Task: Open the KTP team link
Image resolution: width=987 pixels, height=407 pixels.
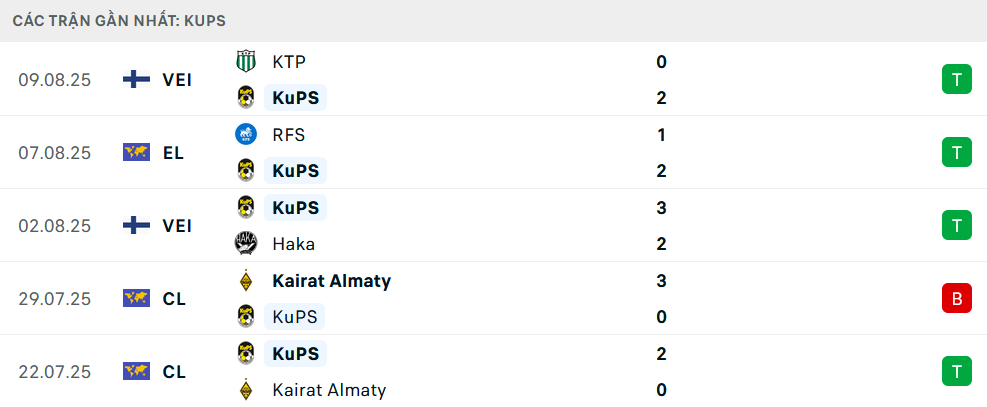Action: pos(289,62)
